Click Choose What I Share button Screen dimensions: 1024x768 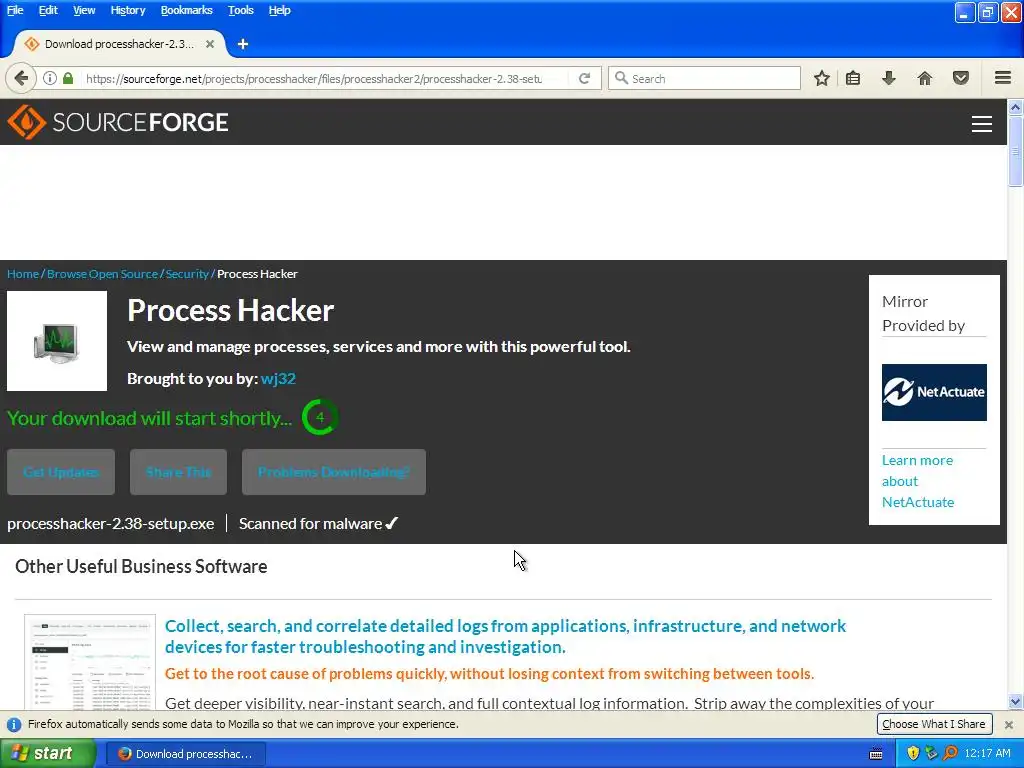click(934, 724)
